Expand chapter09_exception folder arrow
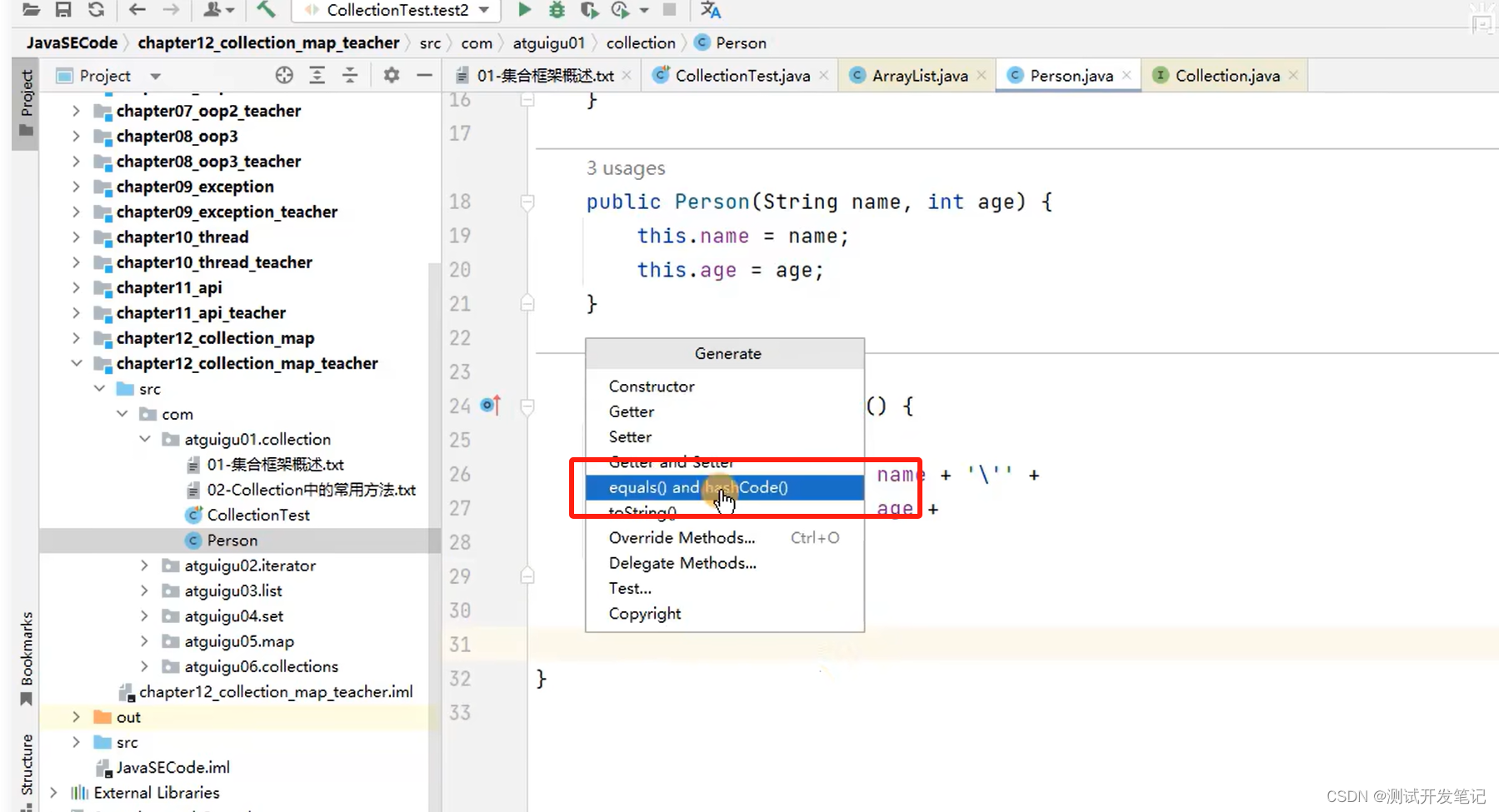The image size is (1499, 812). (x=76, y=187)
